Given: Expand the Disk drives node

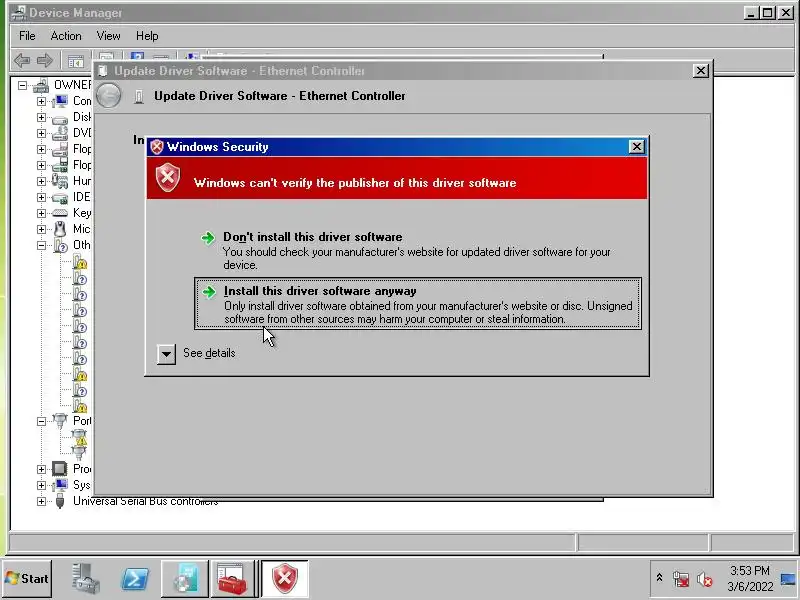Looking at the screenshot, I should pyautogui.click(x=41, y=117).
